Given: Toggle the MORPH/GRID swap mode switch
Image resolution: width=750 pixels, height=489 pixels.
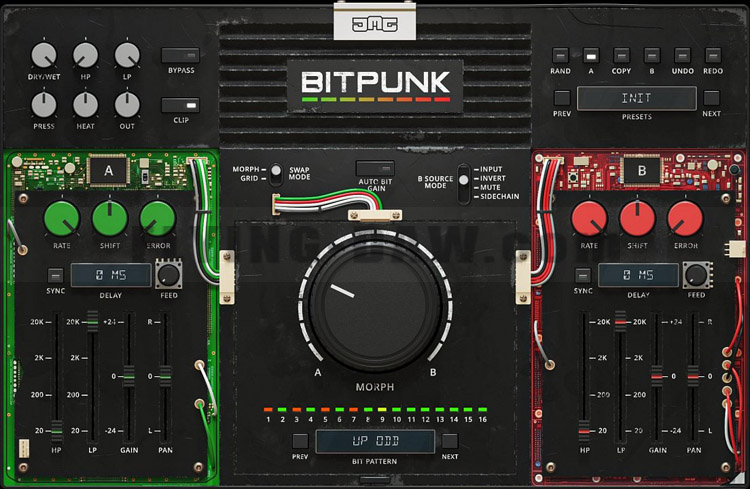Looking at the screenshot, I should pos(276,174).
